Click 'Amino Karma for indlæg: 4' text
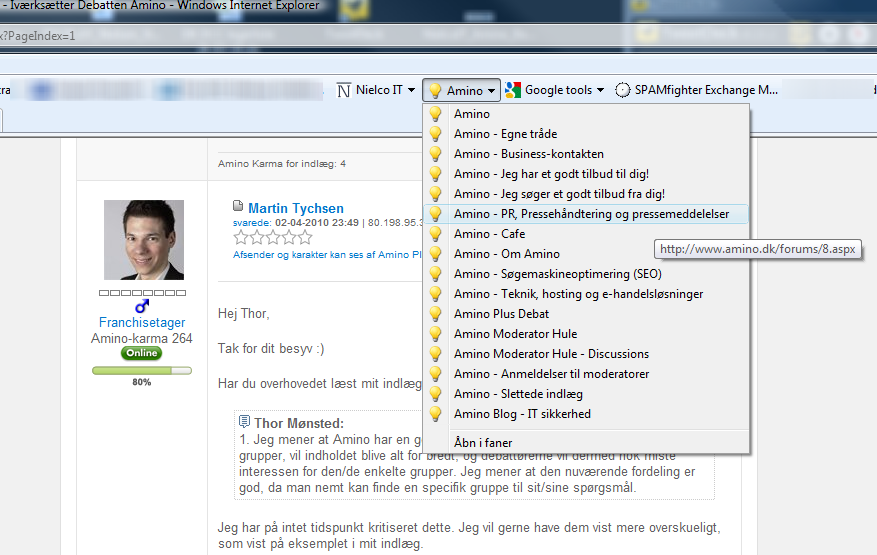Screen dimensions: 877x555 282,164
